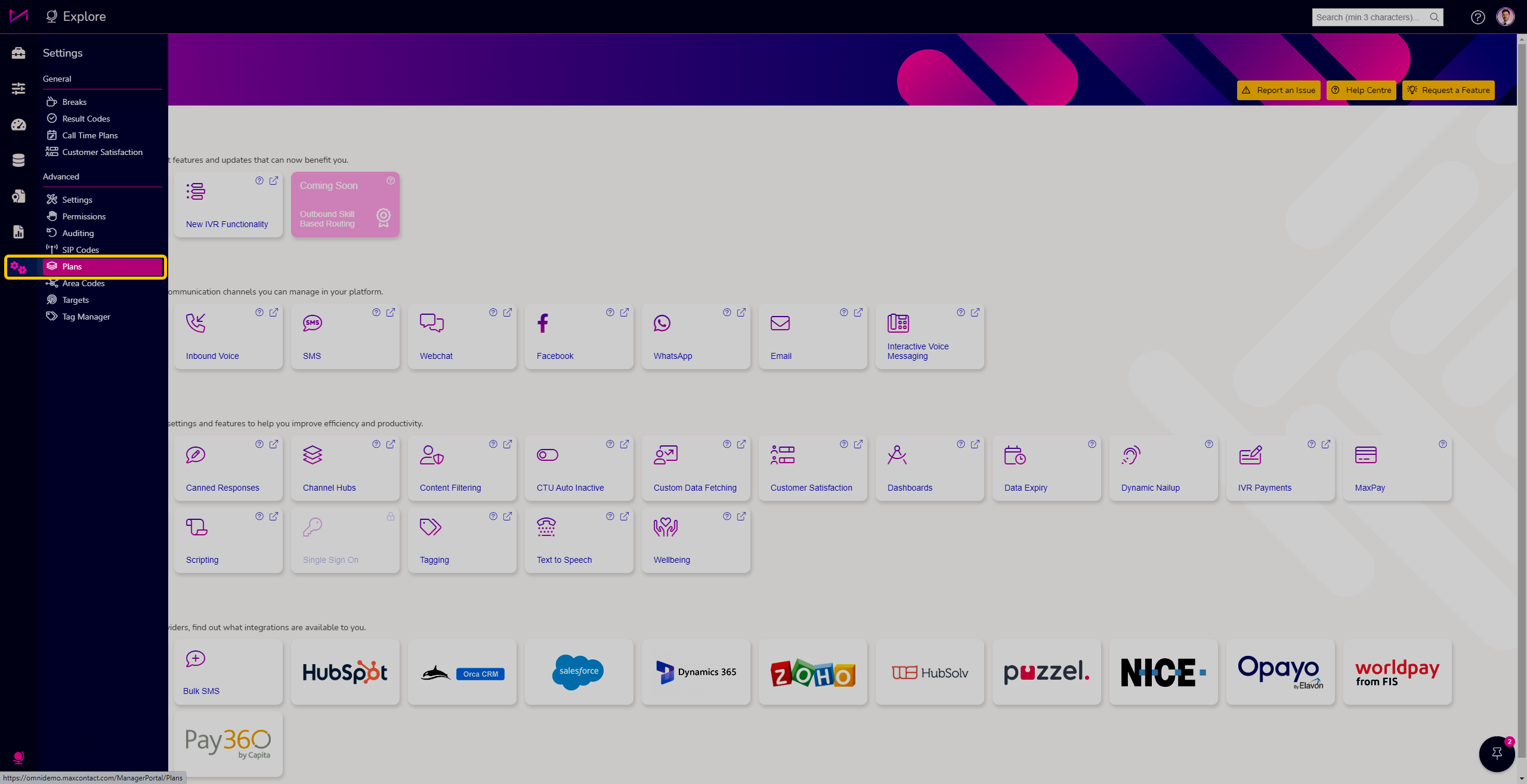Image resolution: width=1527 pixels, height=784 pixels.
Task: Open help icon on Inbound Voice card
Action: point(259,312)
